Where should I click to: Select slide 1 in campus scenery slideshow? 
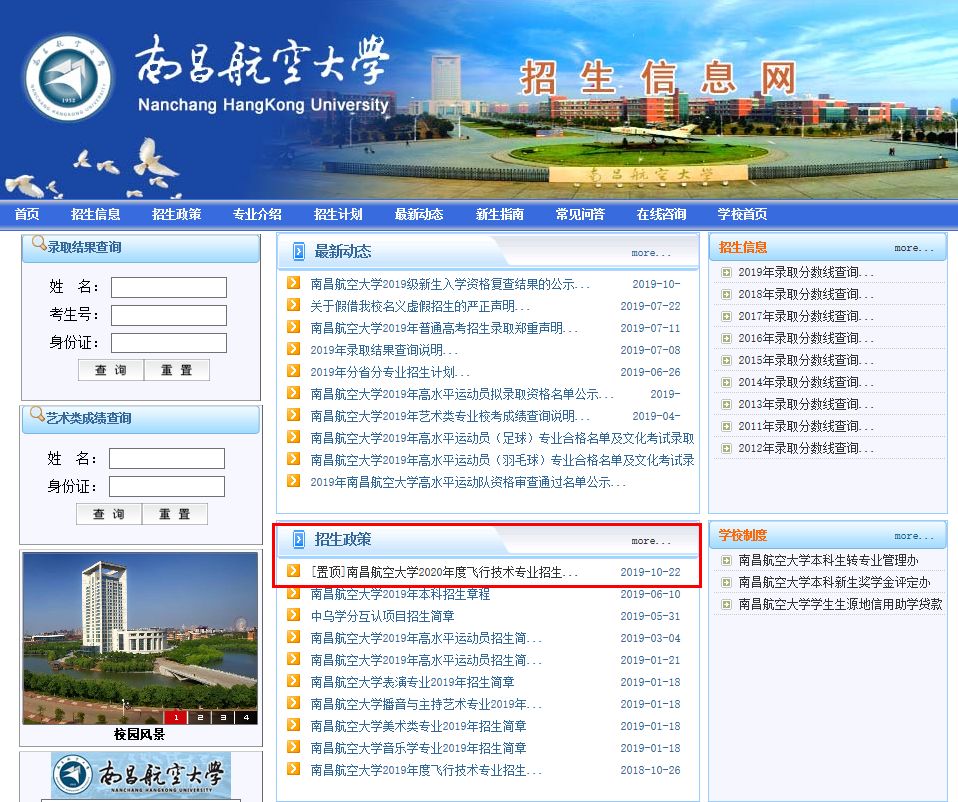[x=176, y=717]
